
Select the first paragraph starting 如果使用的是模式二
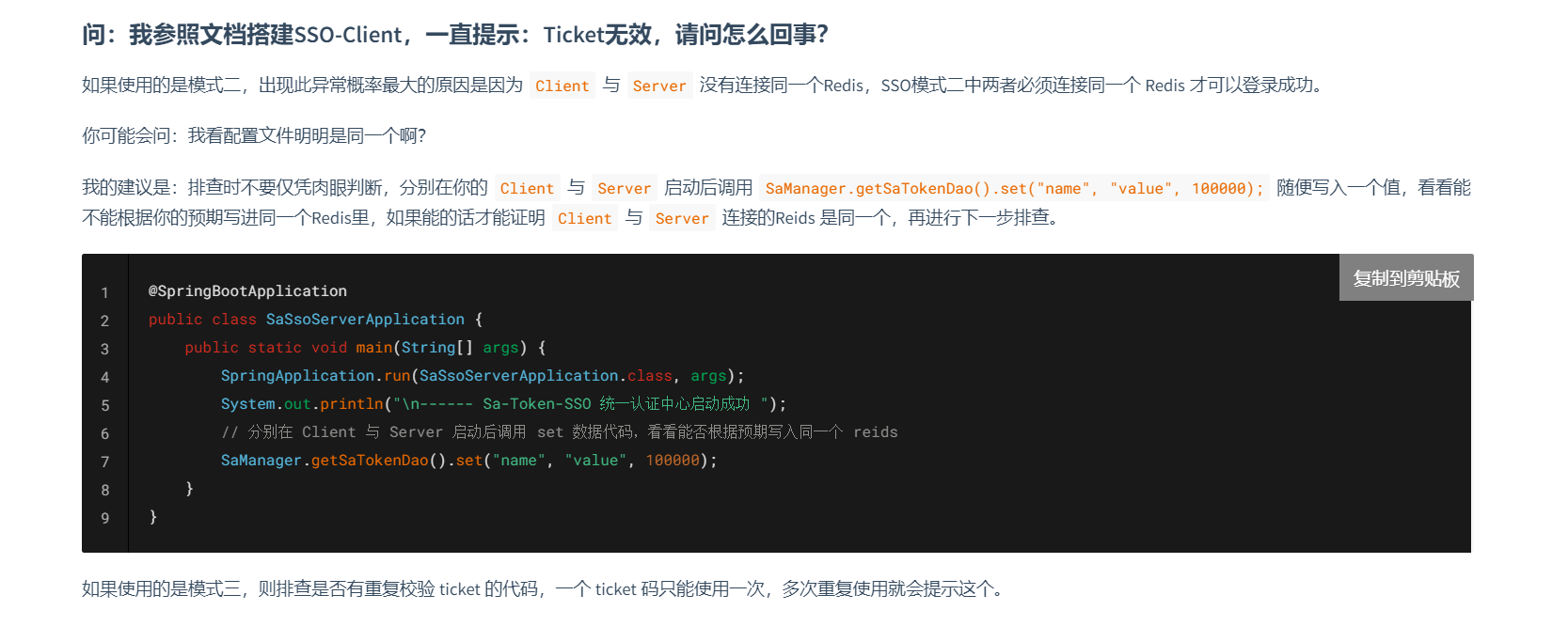click(x=705, y=86)
